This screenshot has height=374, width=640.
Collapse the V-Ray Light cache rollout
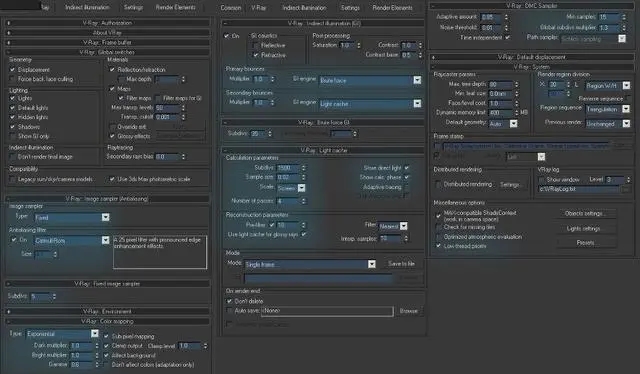pos(324,151)
